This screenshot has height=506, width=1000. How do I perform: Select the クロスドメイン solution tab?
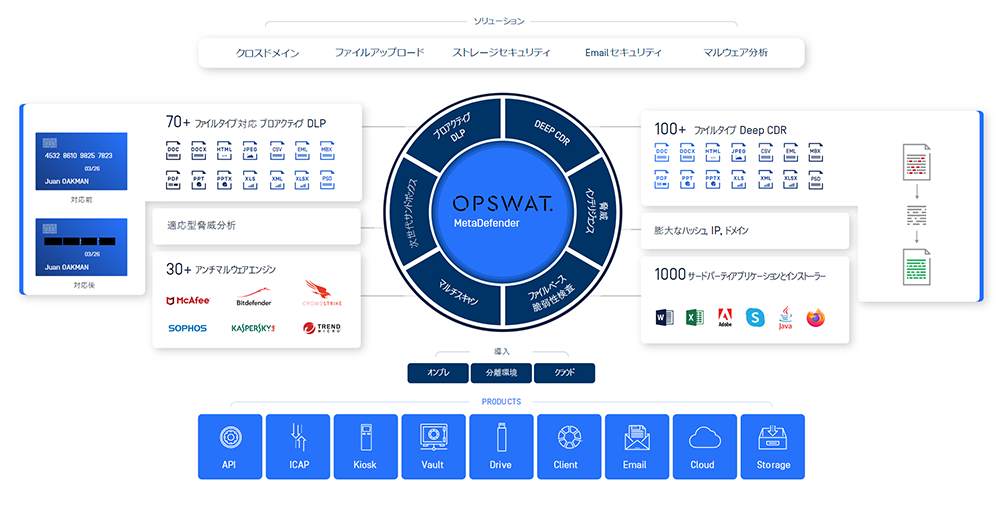(x=267, y=53)
